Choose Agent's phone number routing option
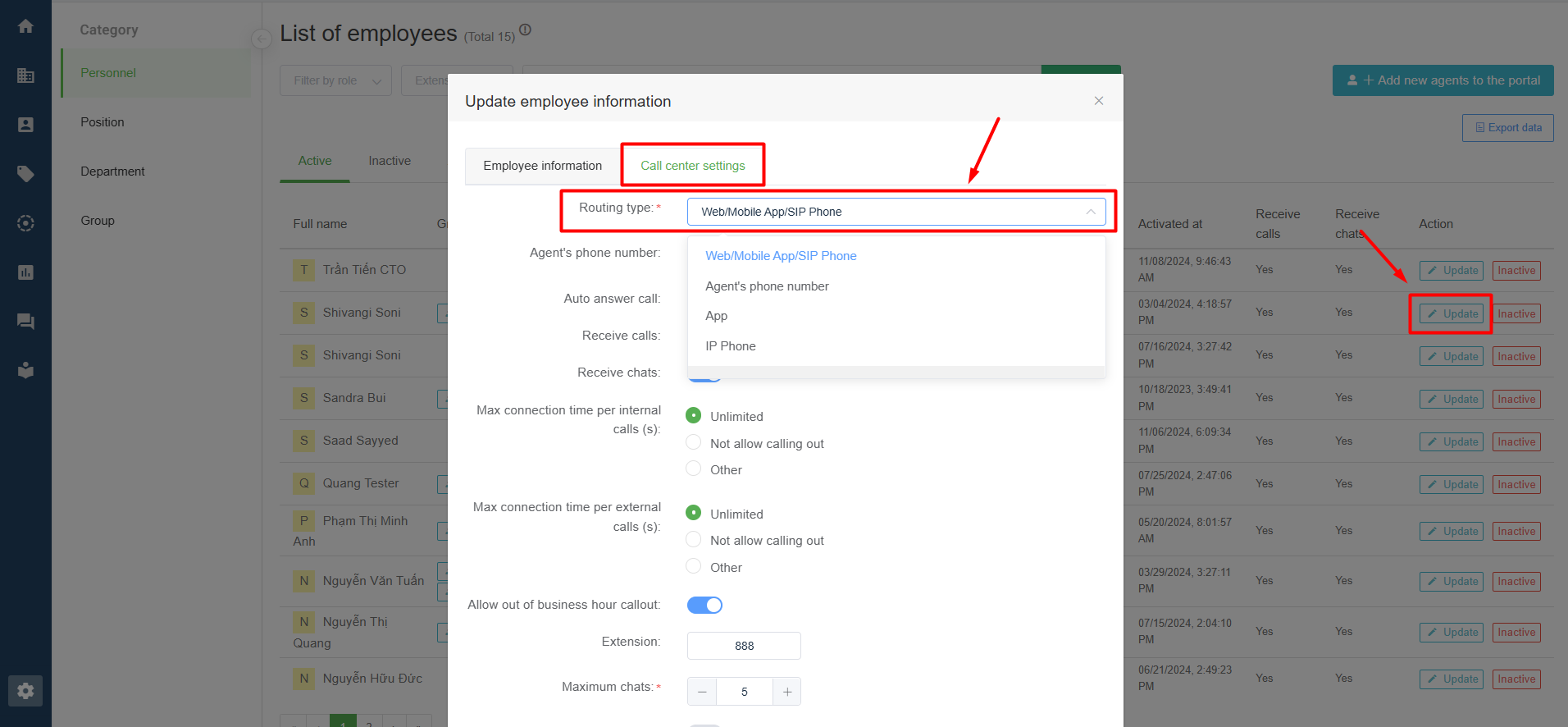The width and height of the screenshot is (1568, 727). 767,286
